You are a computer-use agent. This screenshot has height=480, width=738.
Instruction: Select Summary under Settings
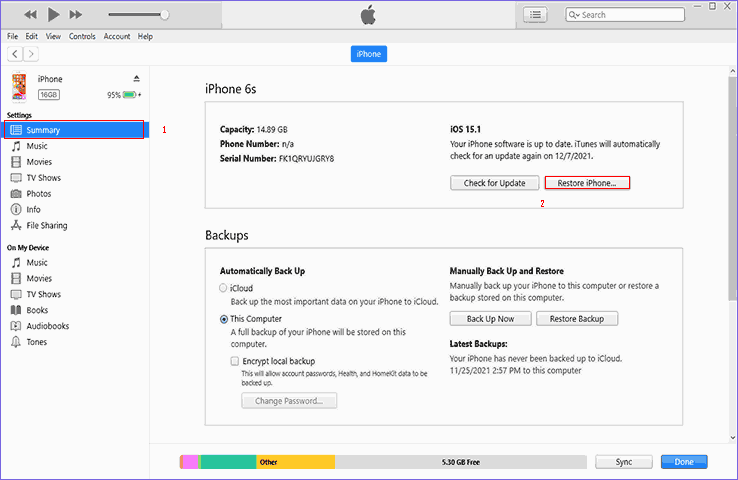click(74, 130)
